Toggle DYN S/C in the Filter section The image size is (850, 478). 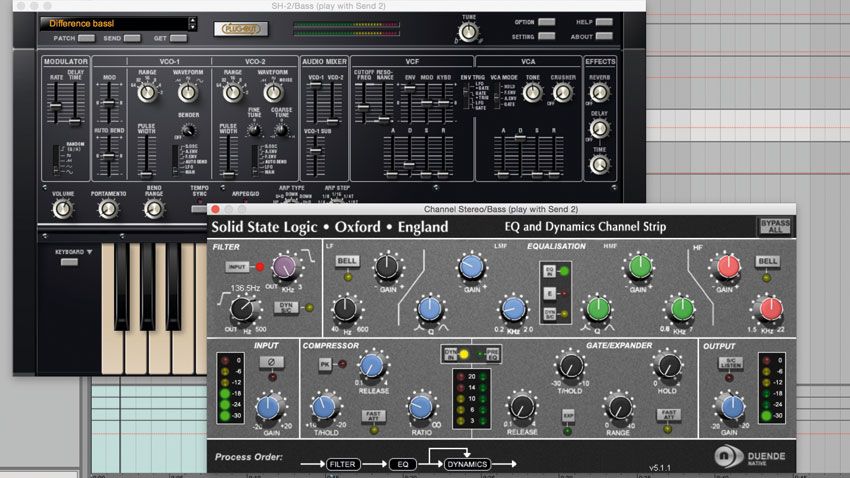[x=286, y=307]
